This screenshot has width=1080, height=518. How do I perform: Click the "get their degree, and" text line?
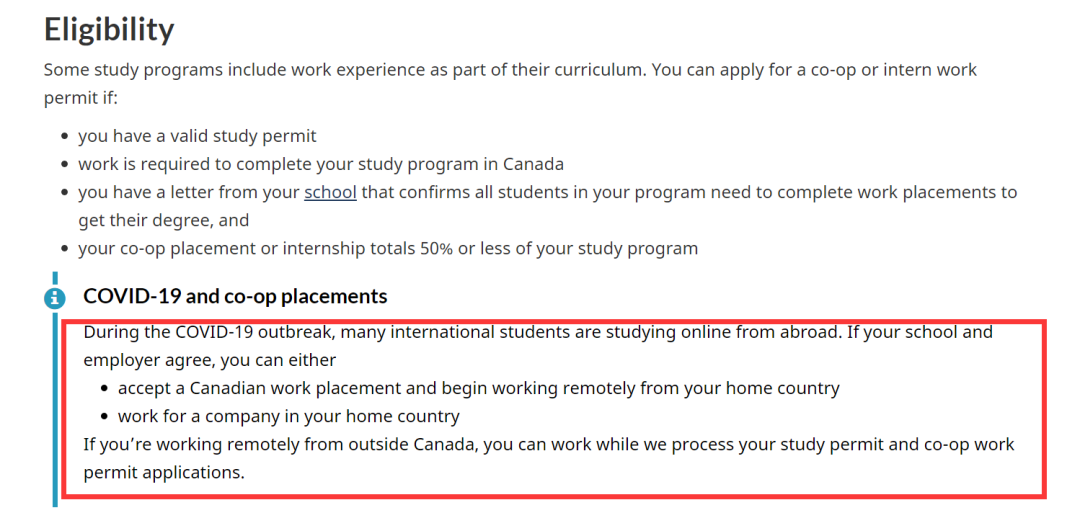click(164, 220)
